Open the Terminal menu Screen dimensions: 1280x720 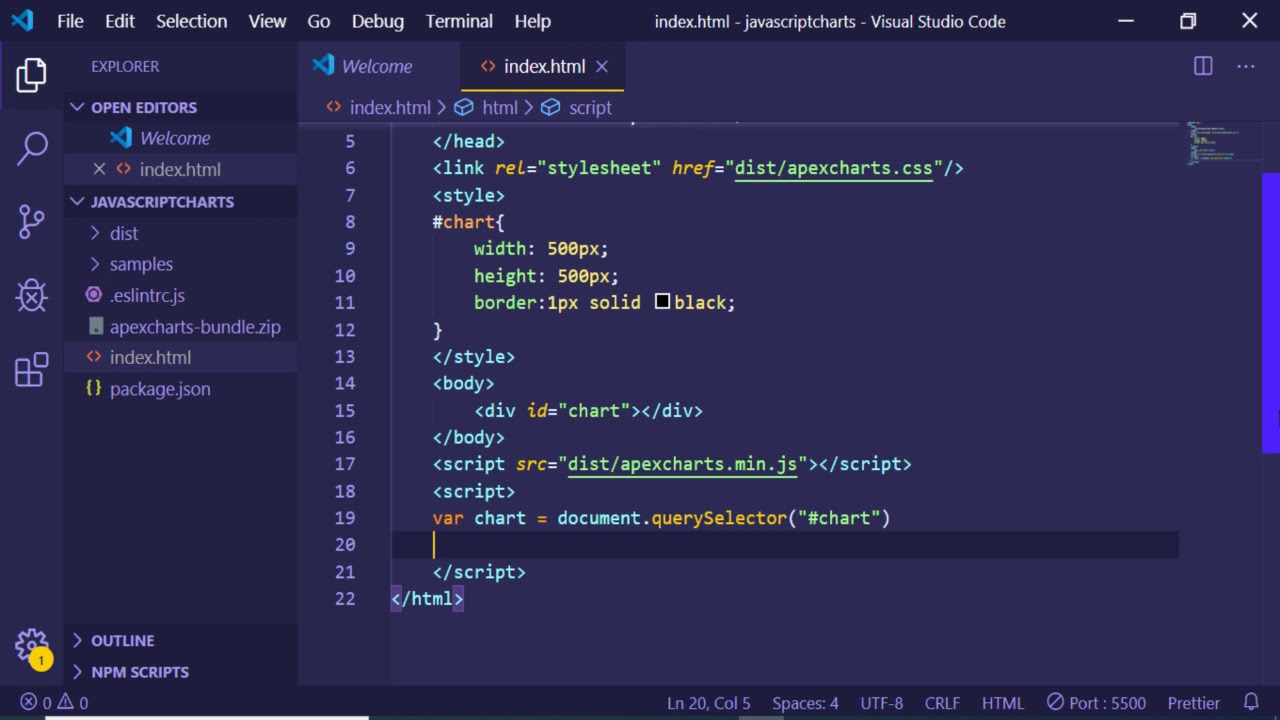point(459,21)
